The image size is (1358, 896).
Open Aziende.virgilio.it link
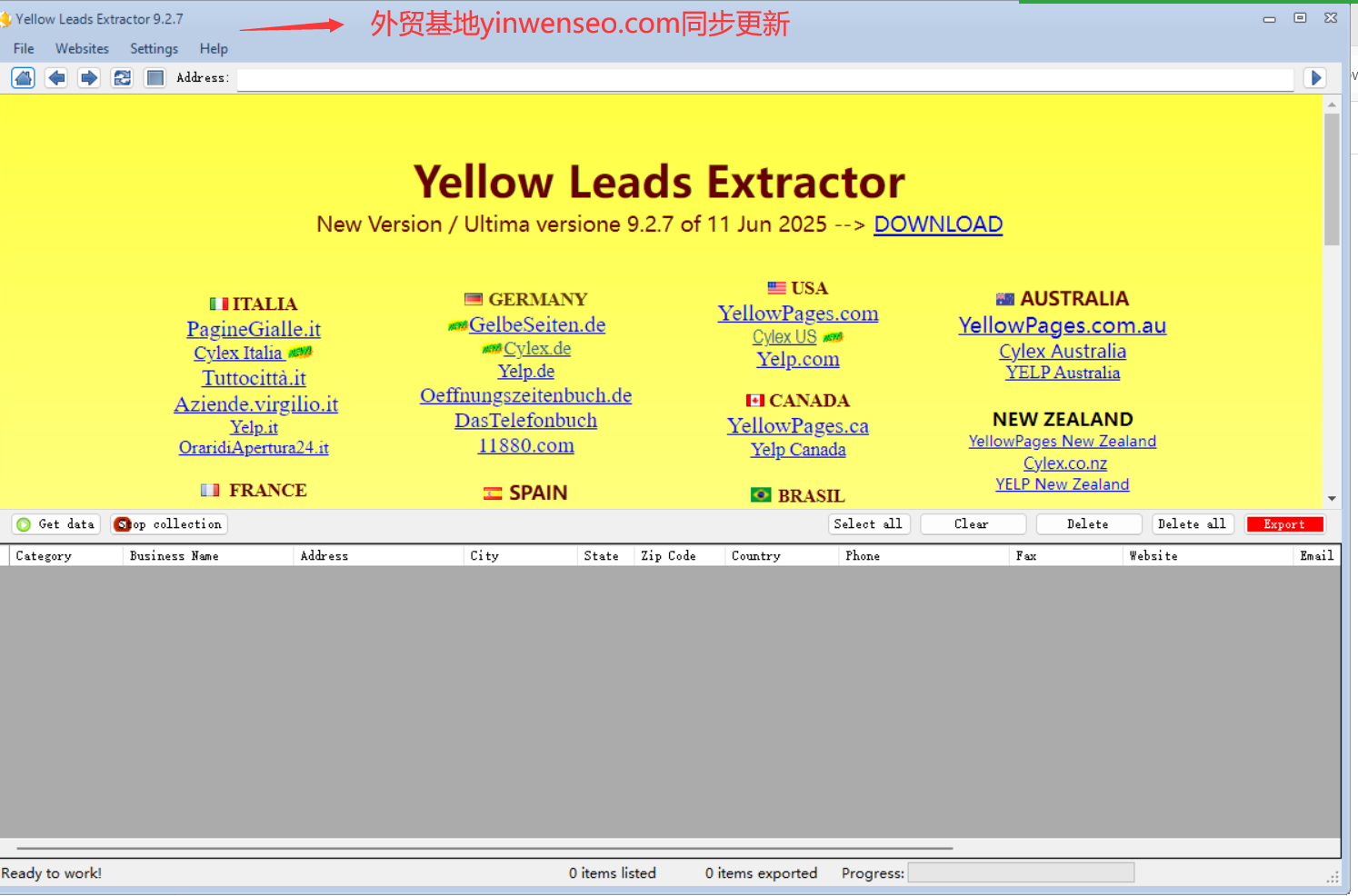click(x=255, y=404)
